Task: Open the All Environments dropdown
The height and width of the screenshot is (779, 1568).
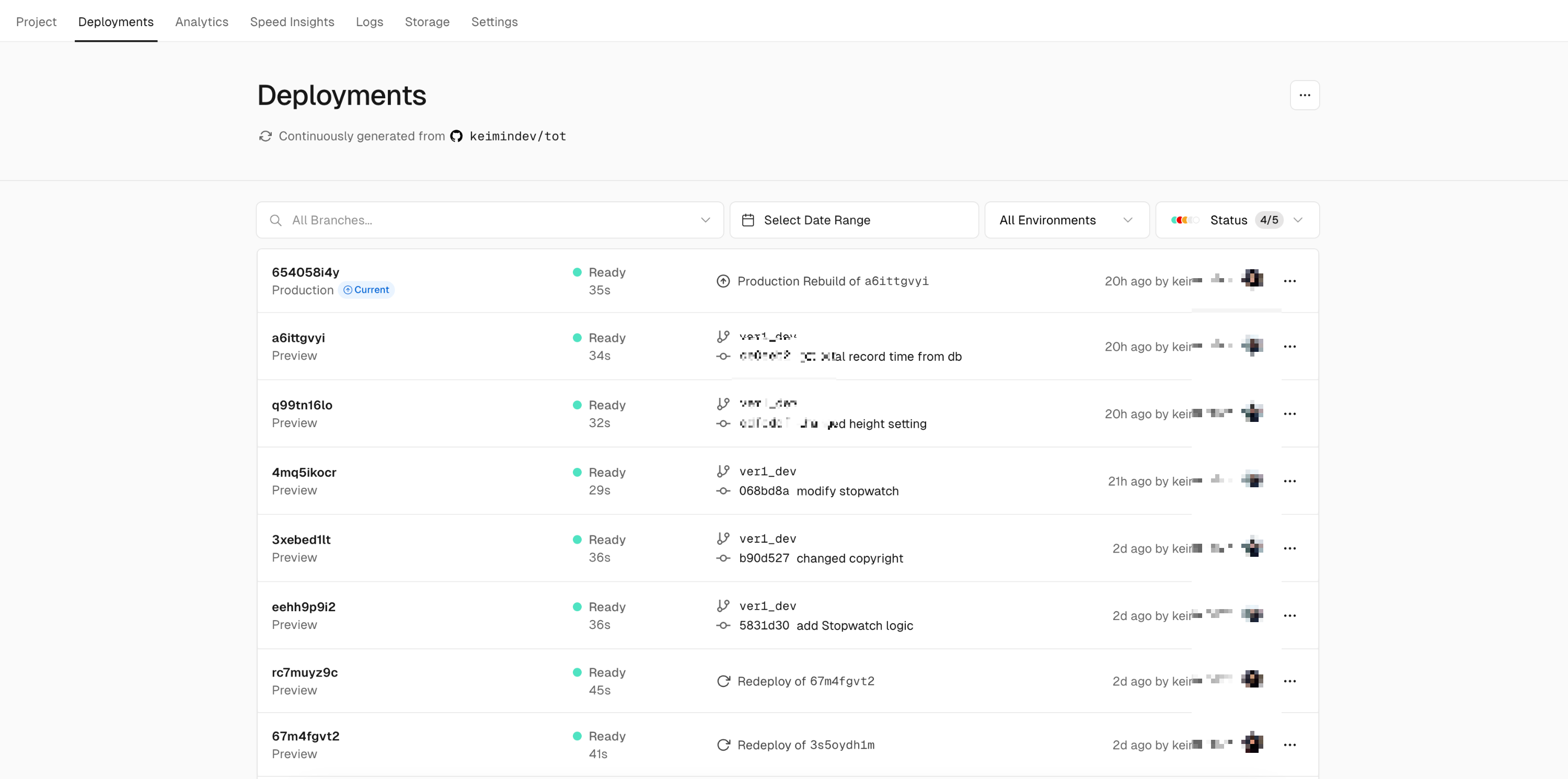Action: pos(1066,220)
